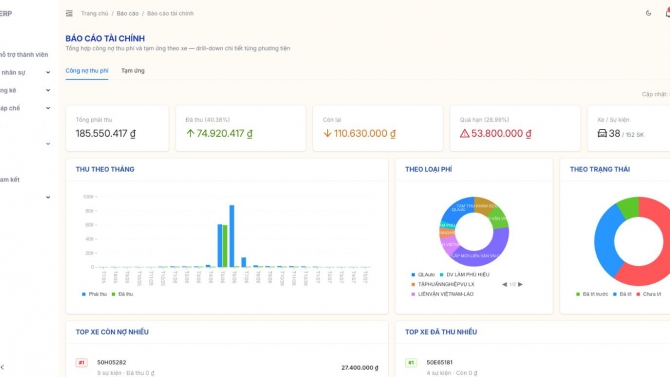Collapse the sidebar with the menu-fold icon
This screenshot has height=377, width=670.
point(69,14)
